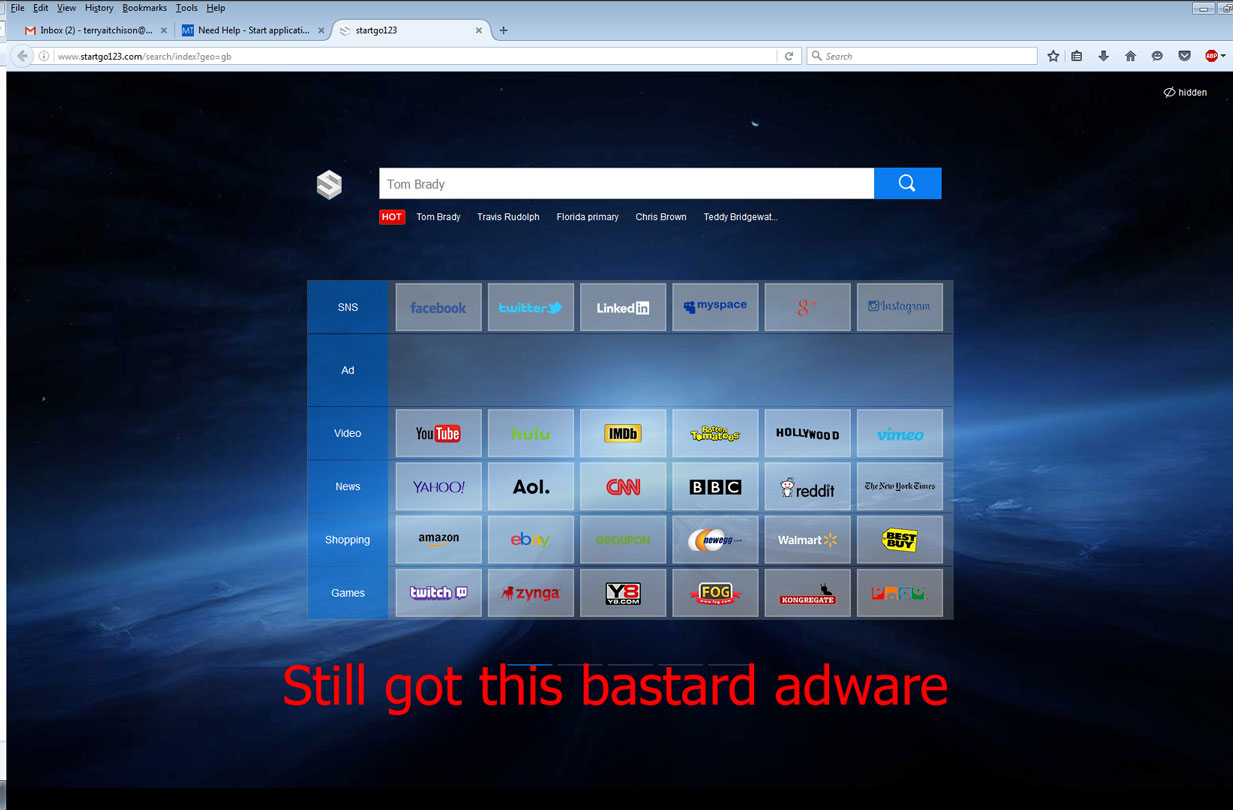The height and width of the screenshot is (810, 1233).
Task: Open the Best Buy tile
Action: coord(899,539)
